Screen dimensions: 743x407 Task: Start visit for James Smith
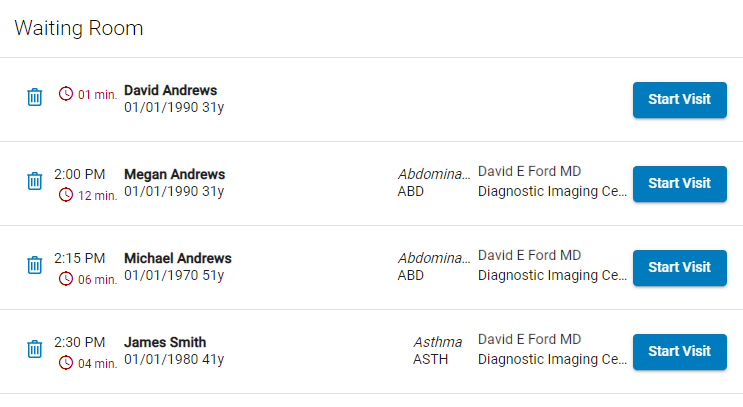680,352
